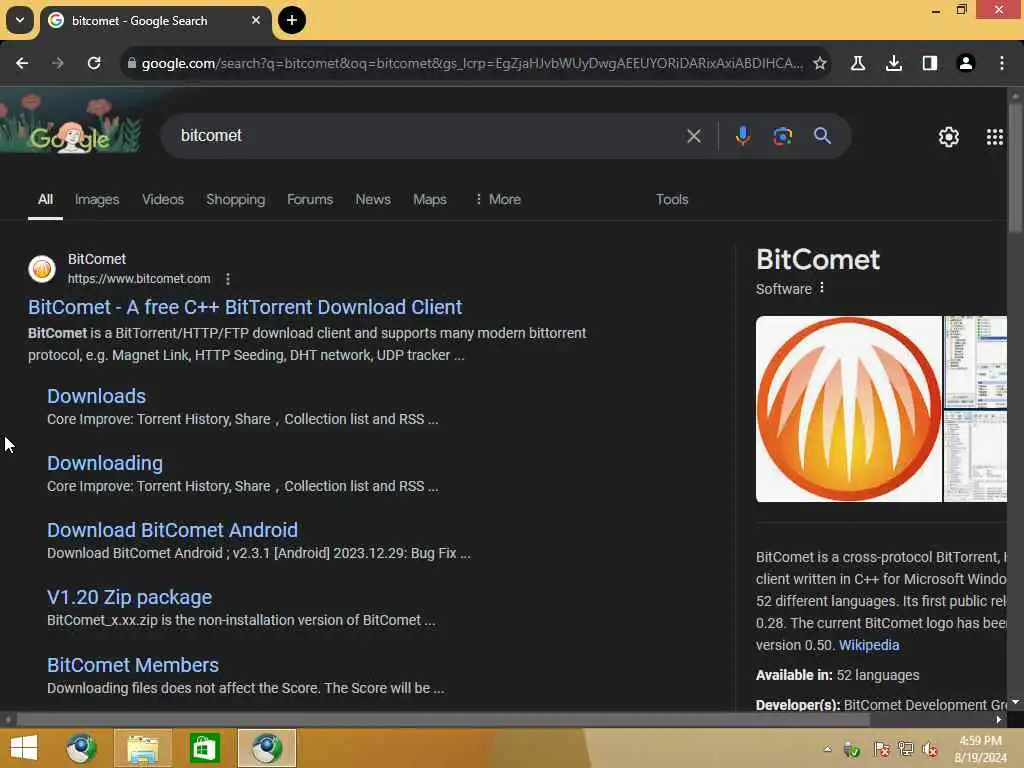1024x768 pixels.
Task: Open File Explorer from taskbar
Action: click(142, 748)
